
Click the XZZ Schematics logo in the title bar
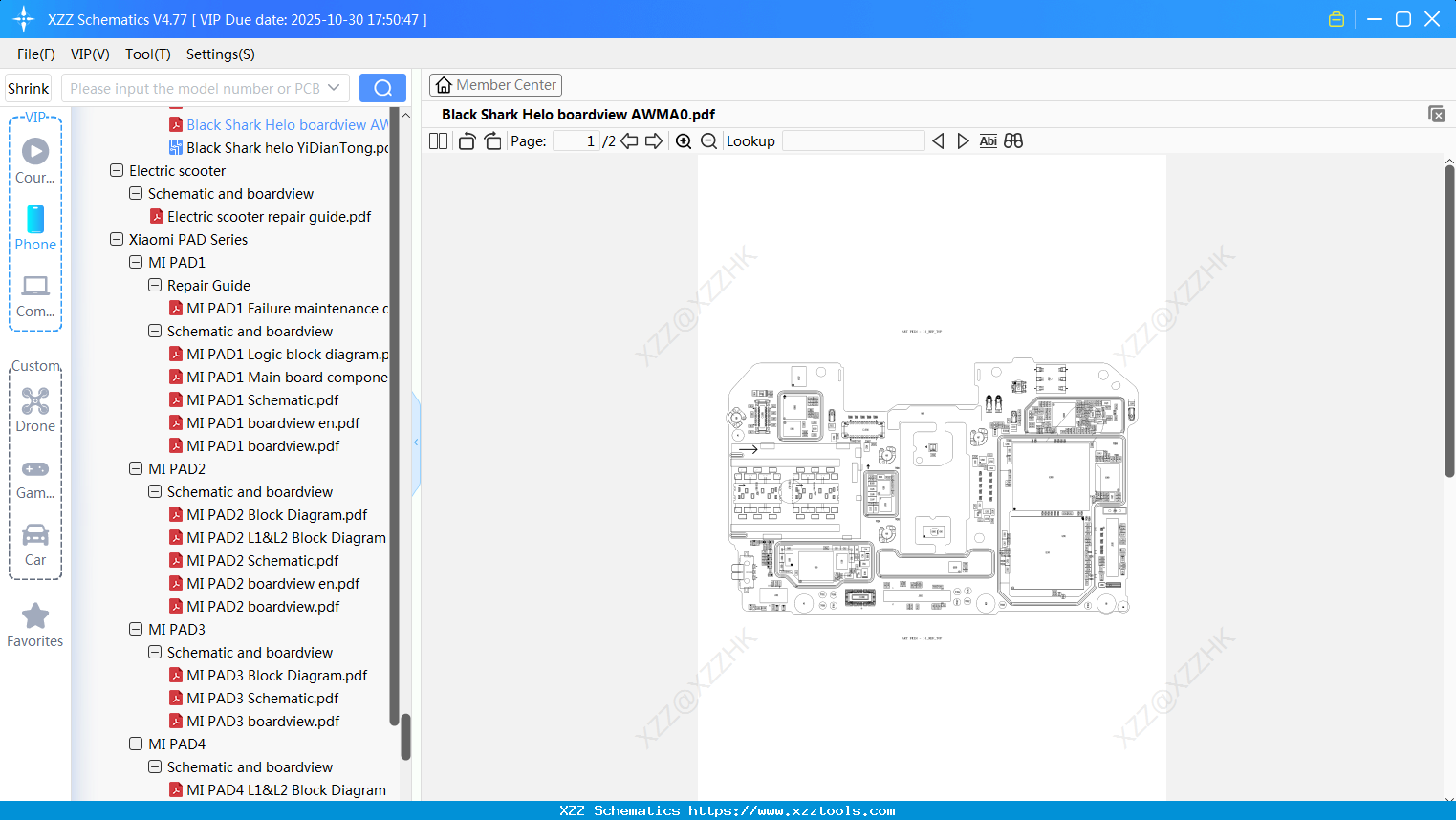click(x=23, y=19)
